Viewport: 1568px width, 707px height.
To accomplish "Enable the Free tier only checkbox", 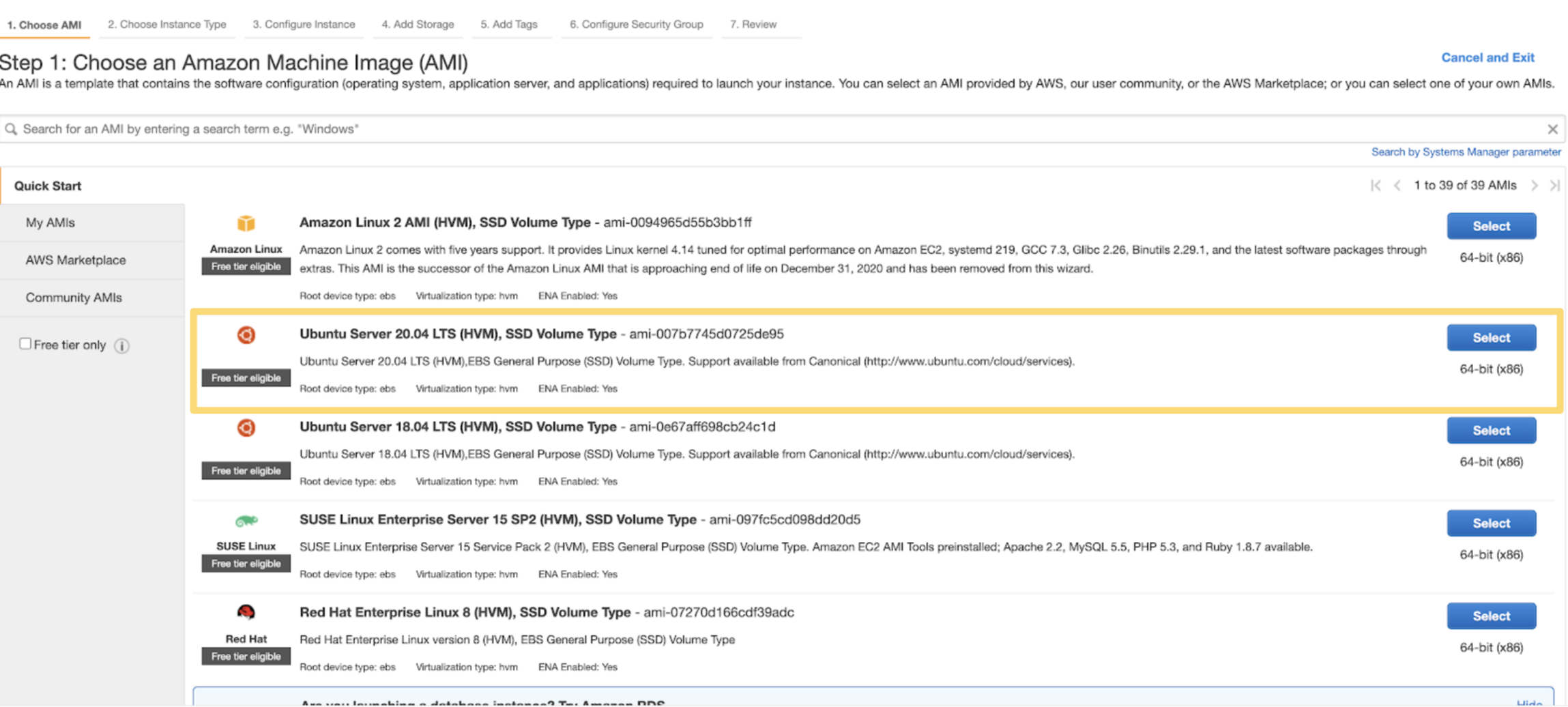I will (x=25, y=344).
